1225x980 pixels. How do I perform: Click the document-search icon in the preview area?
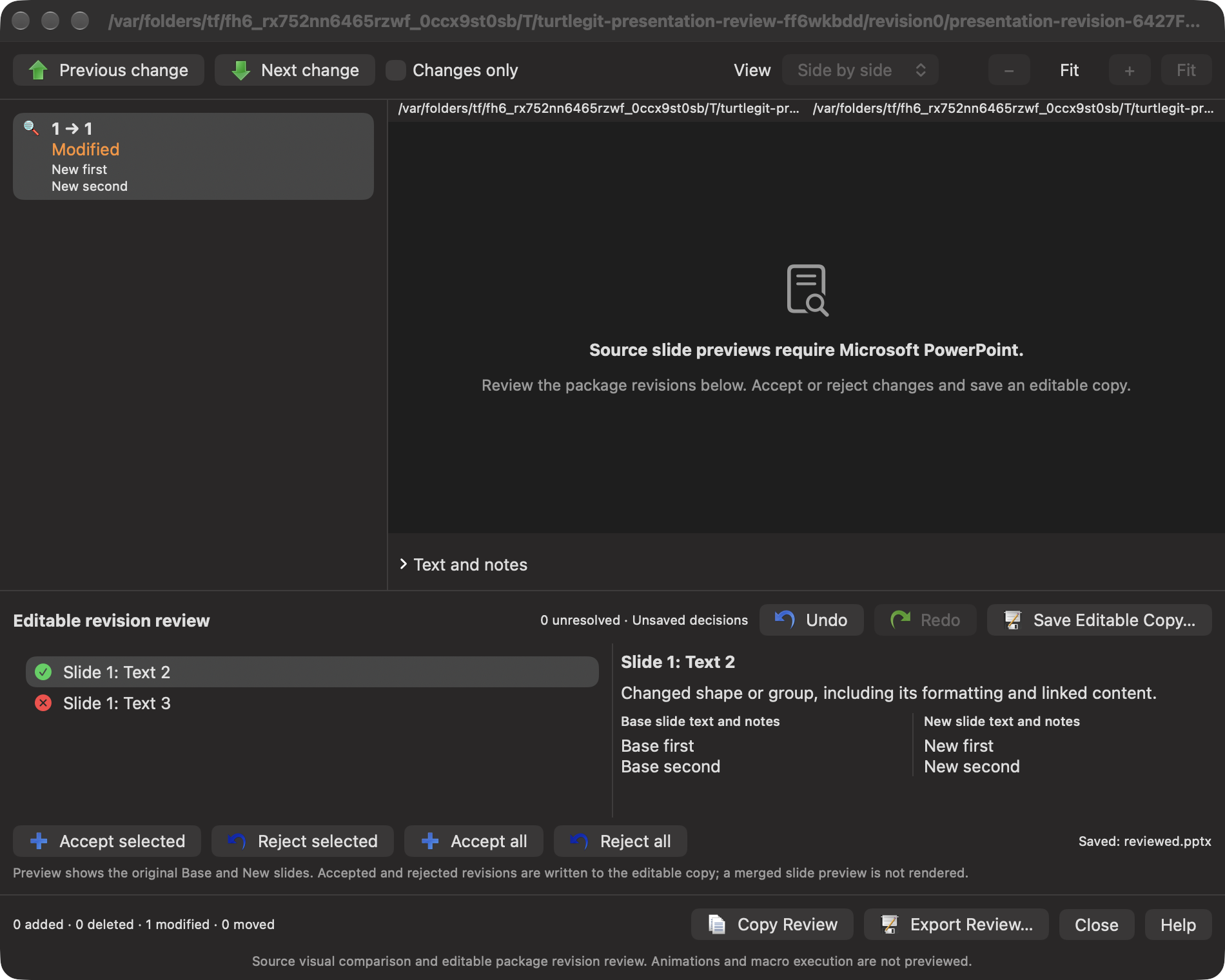[807, 290]
